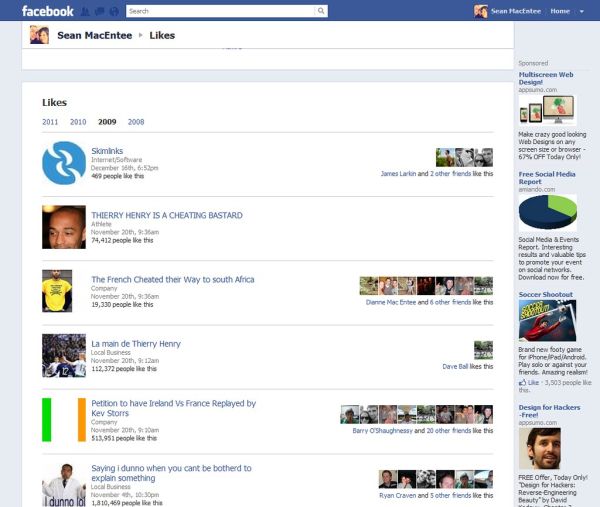Click the Sponsored label
The image size is (600, 507).
[533, 63]
